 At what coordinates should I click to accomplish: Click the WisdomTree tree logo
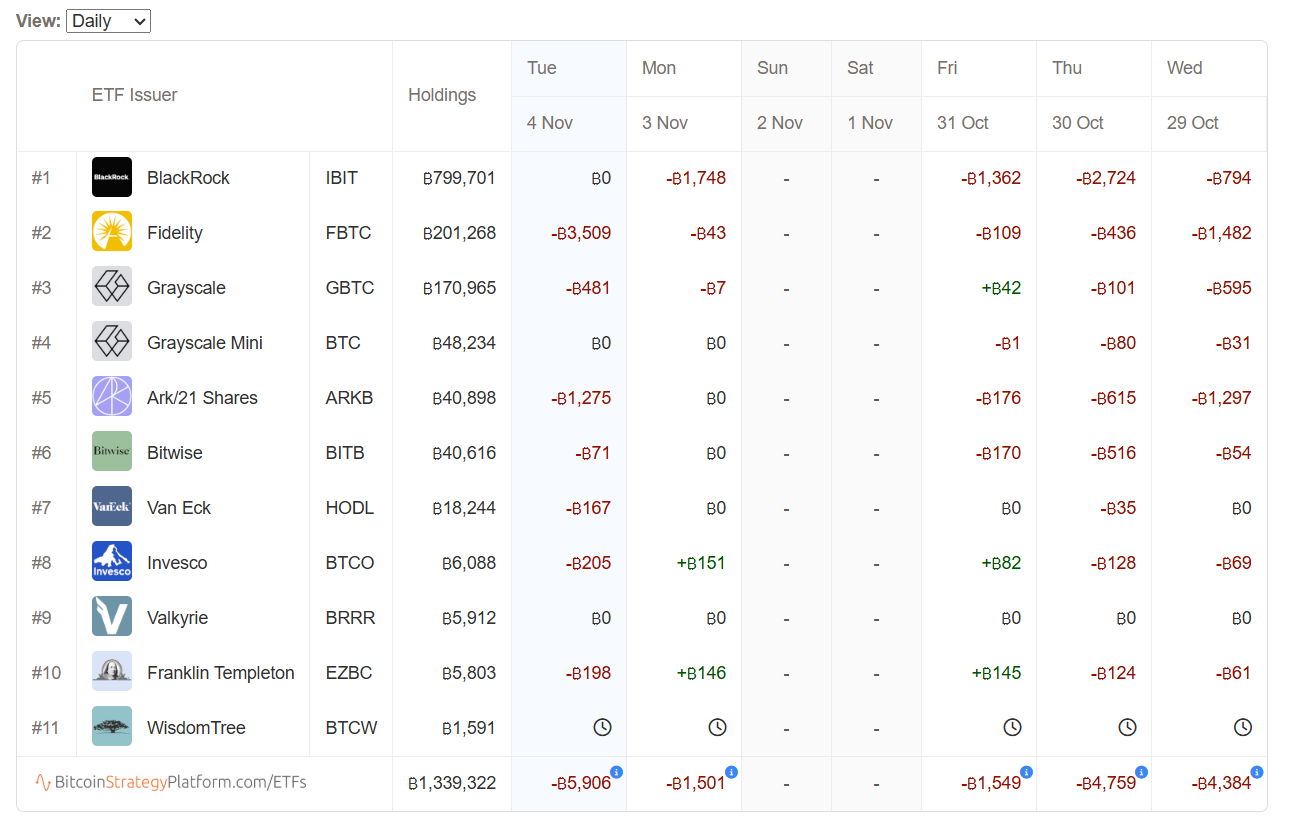coord(112,727)
